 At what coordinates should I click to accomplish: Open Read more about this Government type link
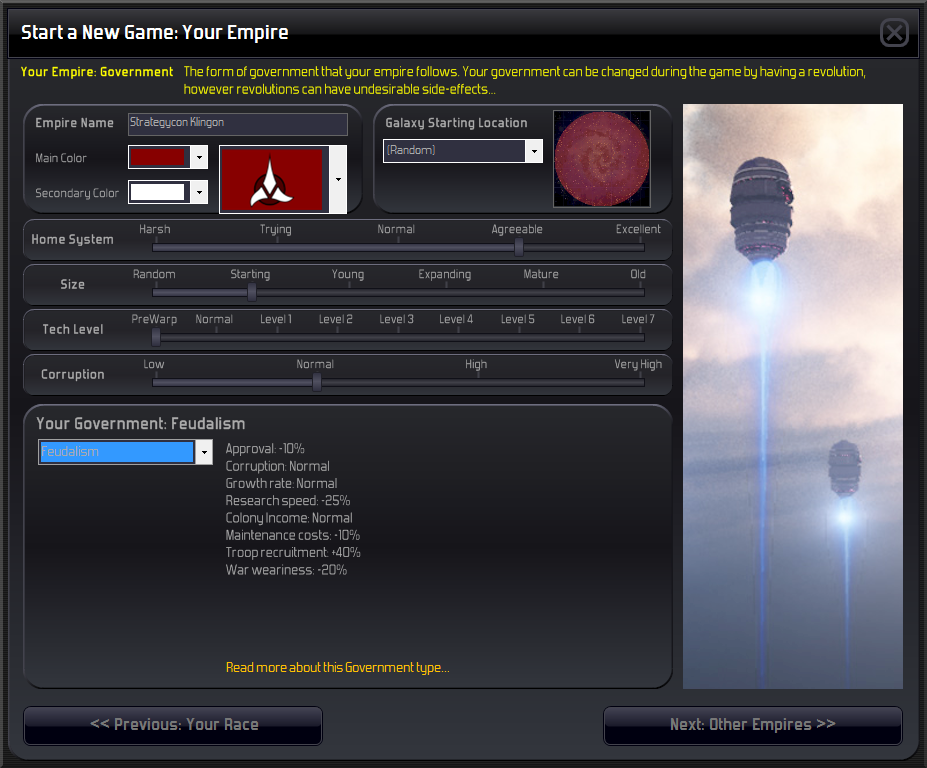tap(338, 667)
